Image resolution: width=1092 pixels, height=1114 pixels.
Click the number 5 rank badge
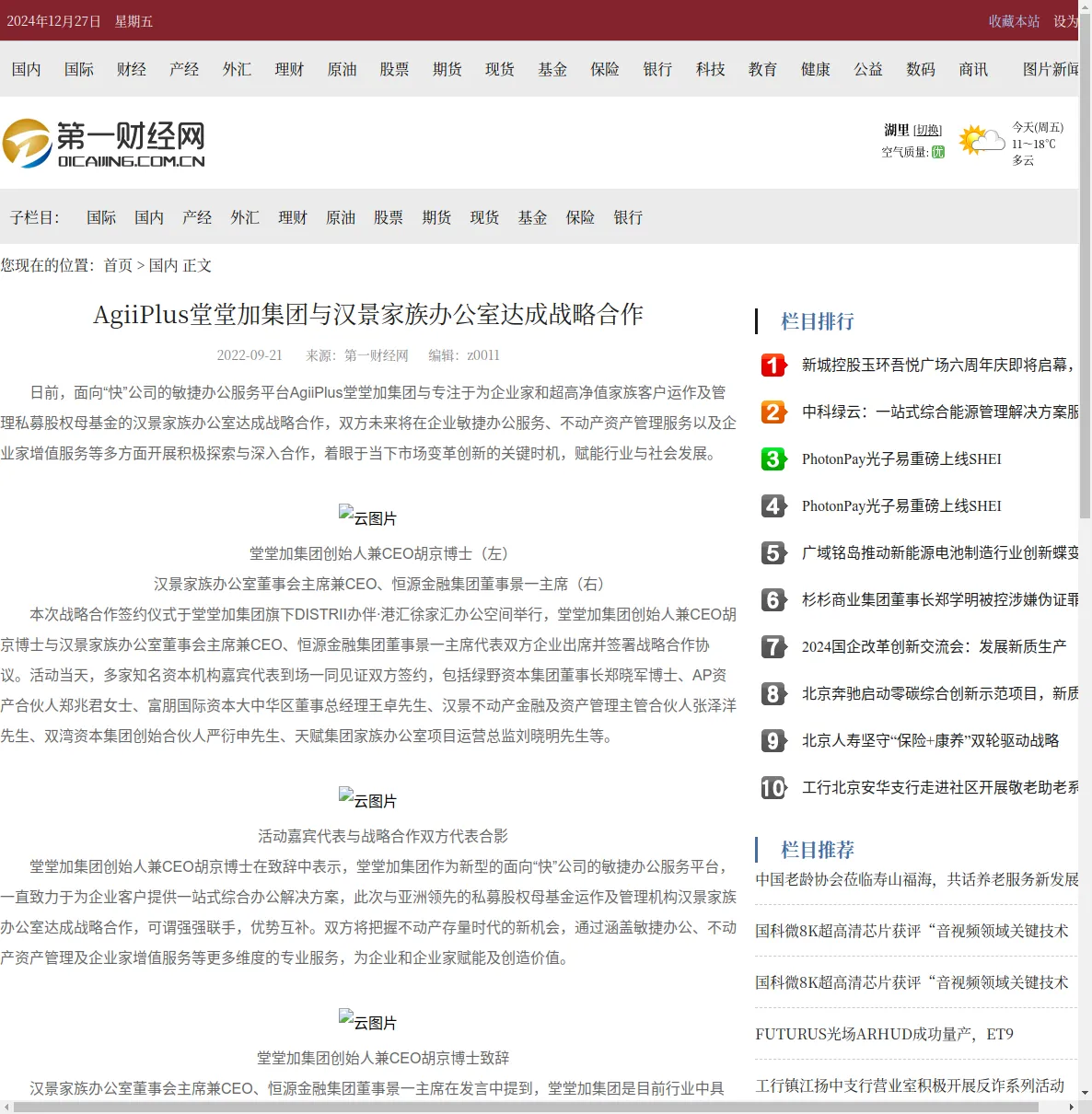[773, 553]
